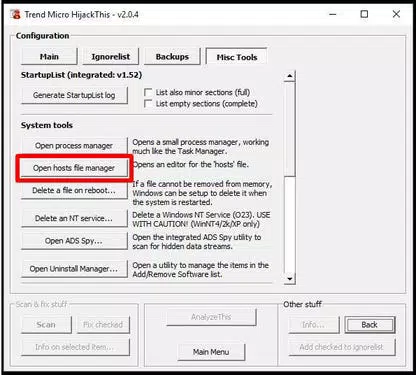Viewport: 416px width, 375px height.
Task: Click window title 'Trend Micro HijackThis - v2.0.4'
Action: 81,15
